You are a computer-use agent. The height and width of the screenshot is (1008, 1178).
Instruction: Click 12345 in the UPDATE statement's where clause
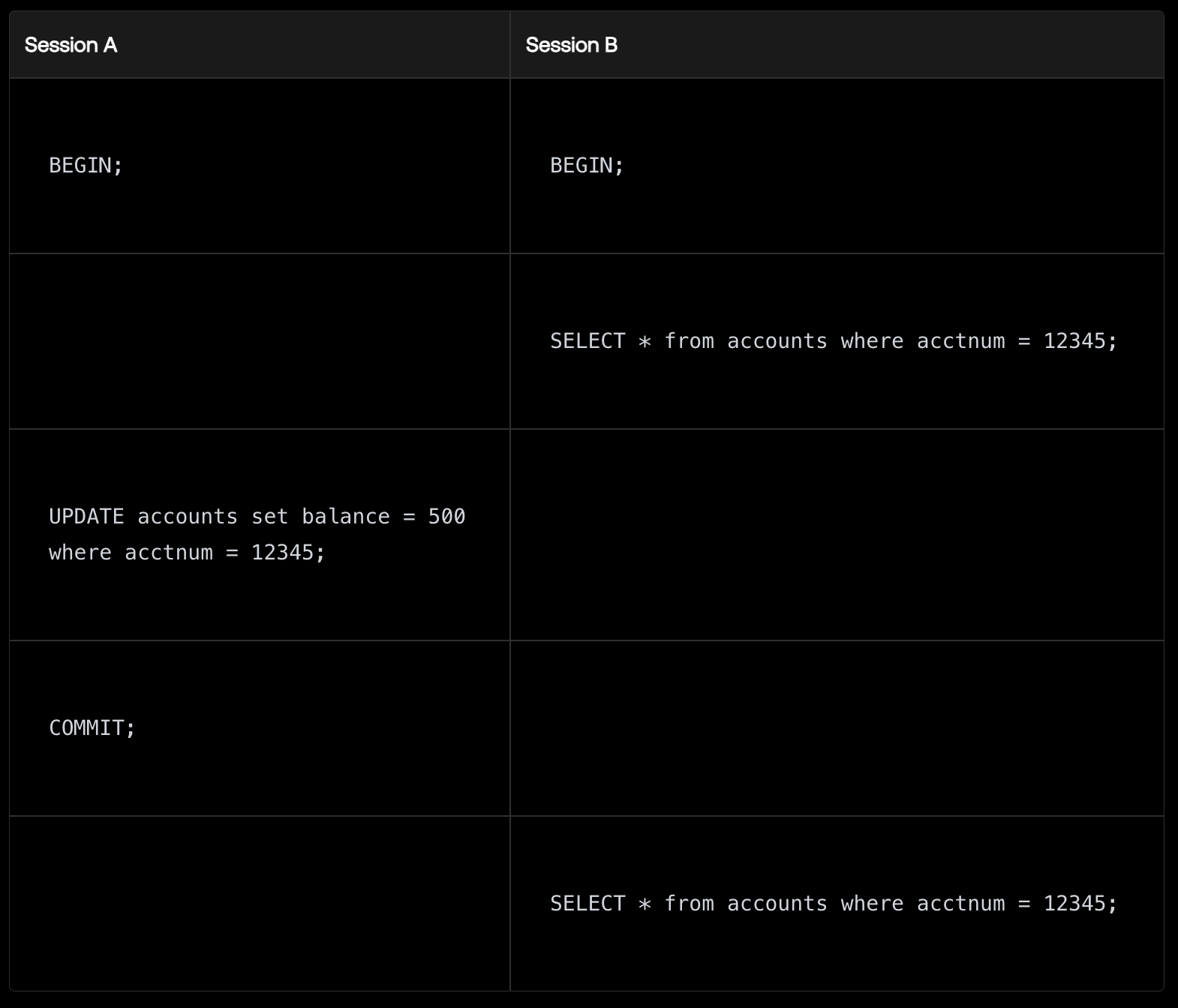(x=282, y=552)
